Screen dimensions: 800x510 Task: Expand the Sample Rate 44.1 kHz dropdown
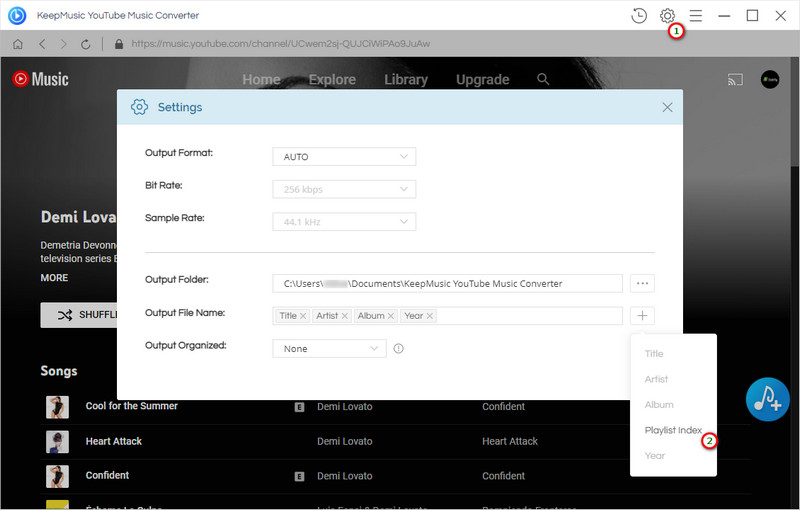(344, 222)
